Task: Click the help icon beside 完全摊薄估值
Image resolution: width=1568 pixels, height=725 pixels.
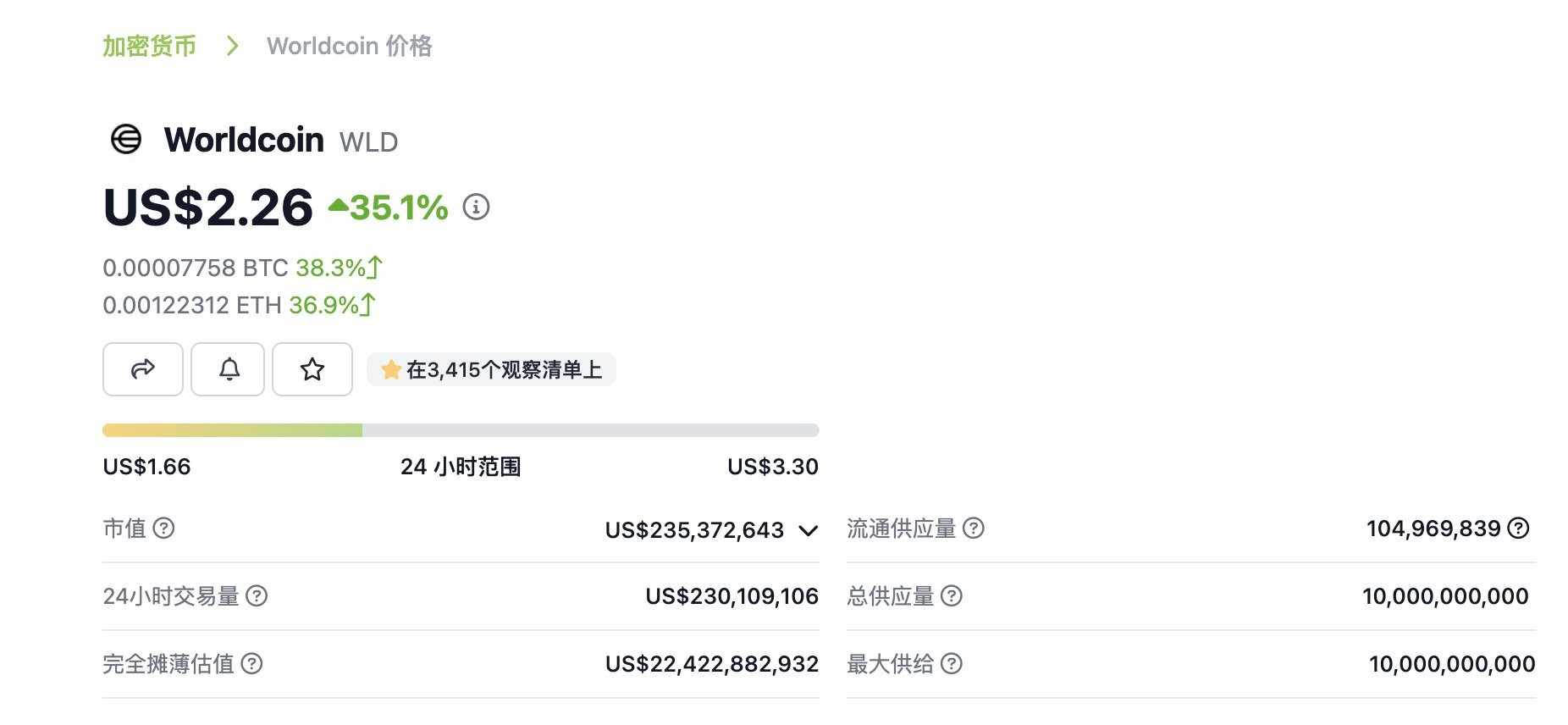Action: click(252, 665)
